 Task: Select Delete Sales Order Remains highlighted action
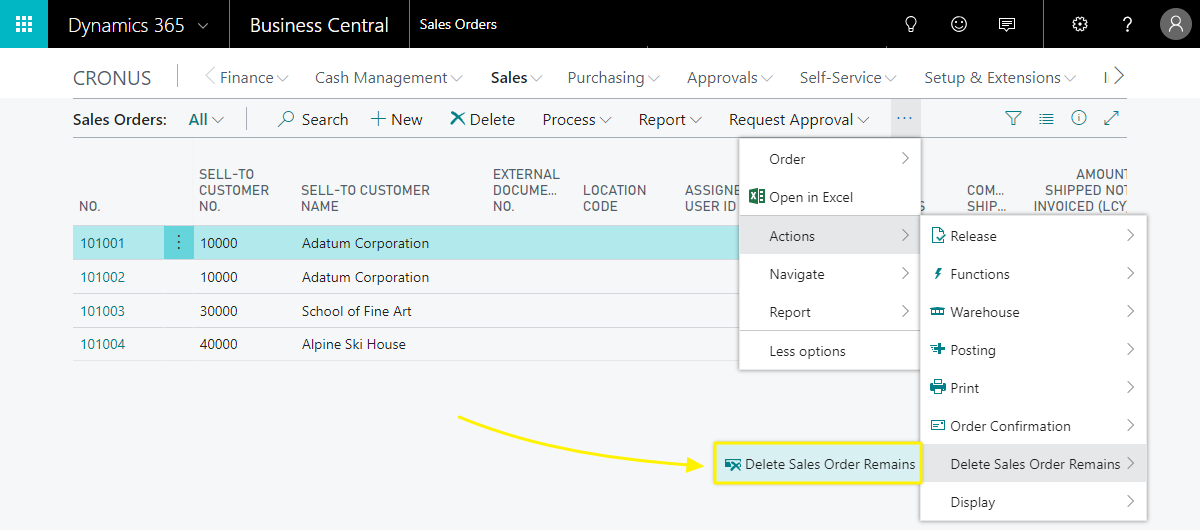pyautogui.click(x=819, y=464)
